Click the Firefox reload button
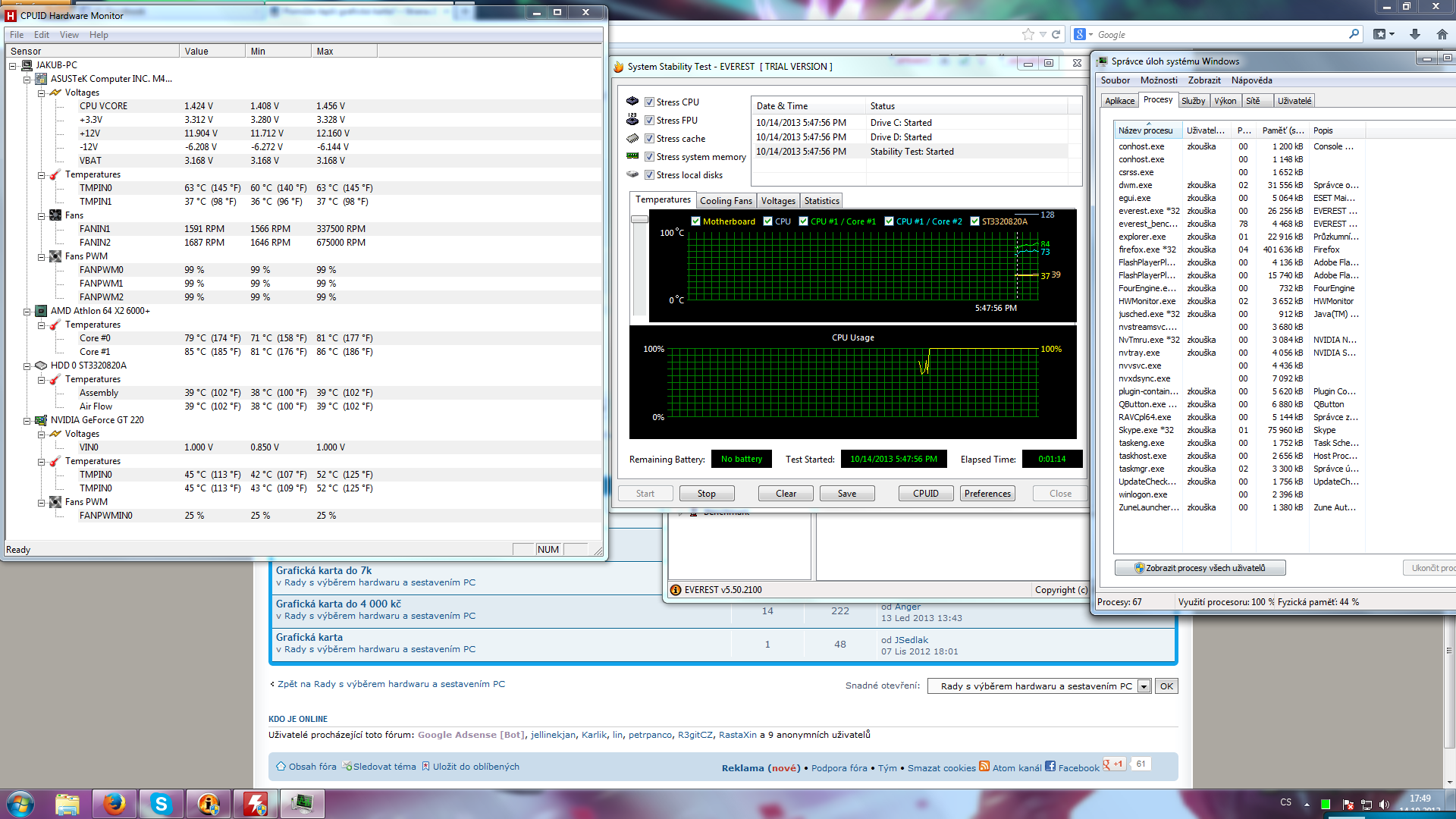The width and height of the screenshot is (1456, 819). pos(1056,34)
